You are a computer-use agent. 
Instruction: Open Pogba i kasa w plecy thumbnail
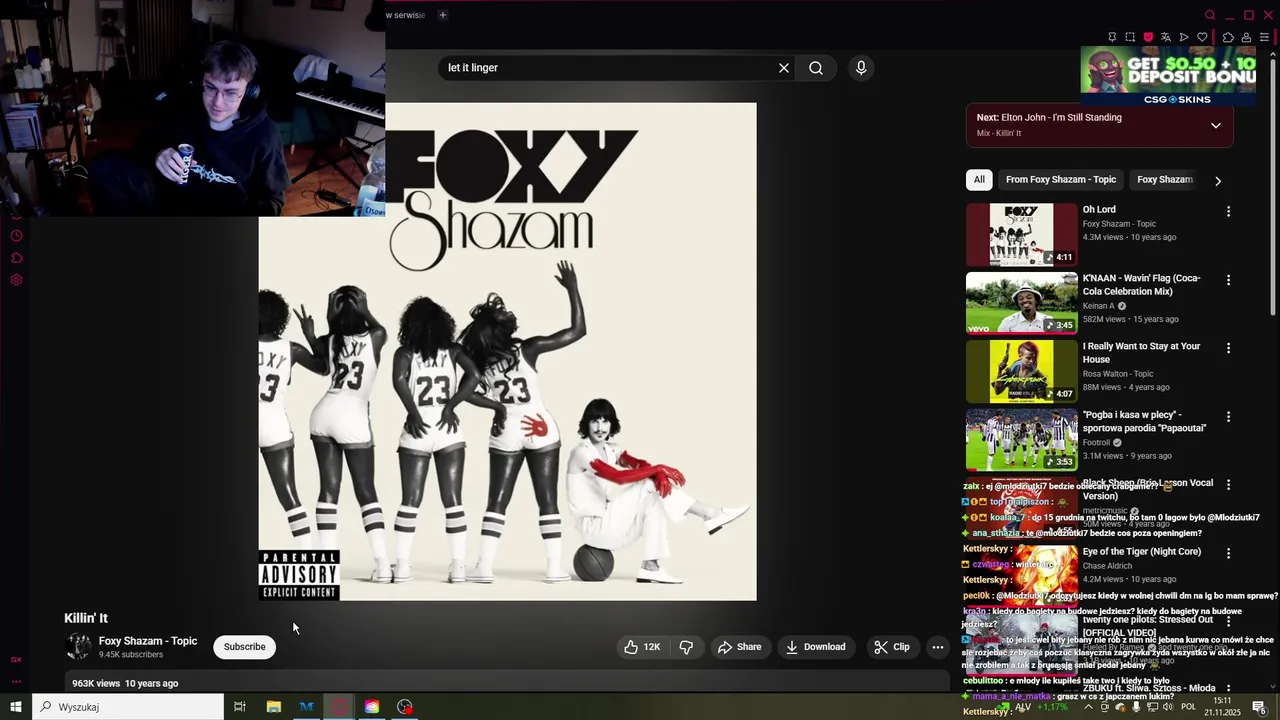[x=1022, y=439]
